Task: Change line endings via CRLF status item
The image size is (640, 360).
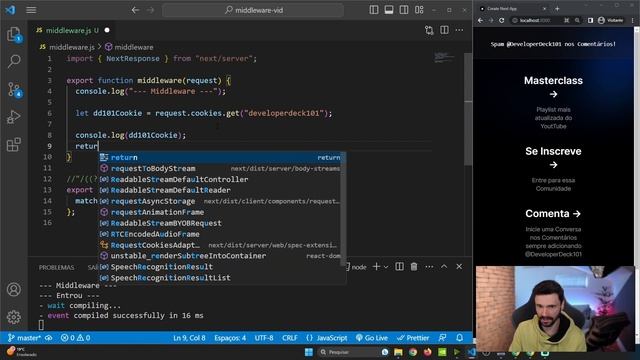Action: 289,338
